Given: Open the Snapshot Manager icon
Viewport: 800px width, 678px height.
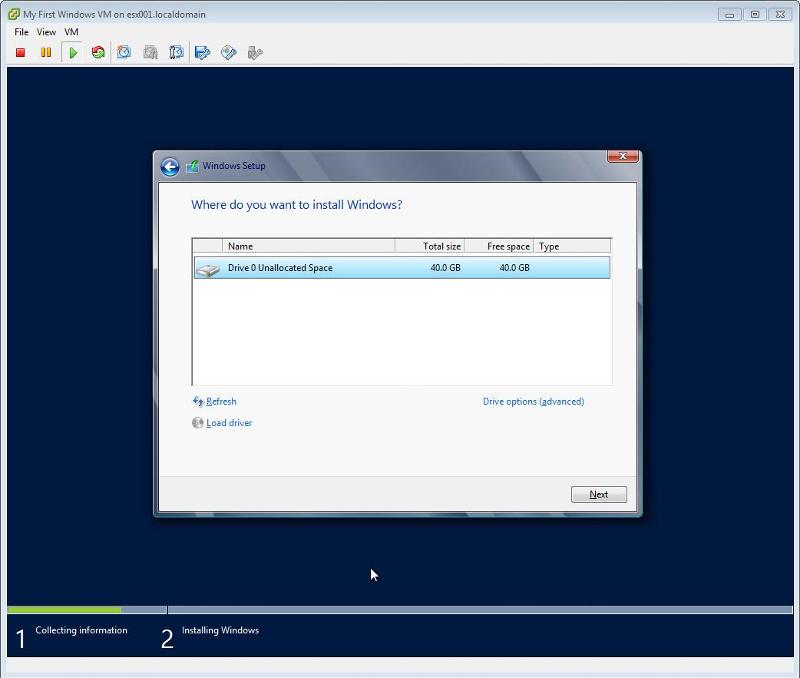Looking at the screenshot, I should (x=176, y=53).
